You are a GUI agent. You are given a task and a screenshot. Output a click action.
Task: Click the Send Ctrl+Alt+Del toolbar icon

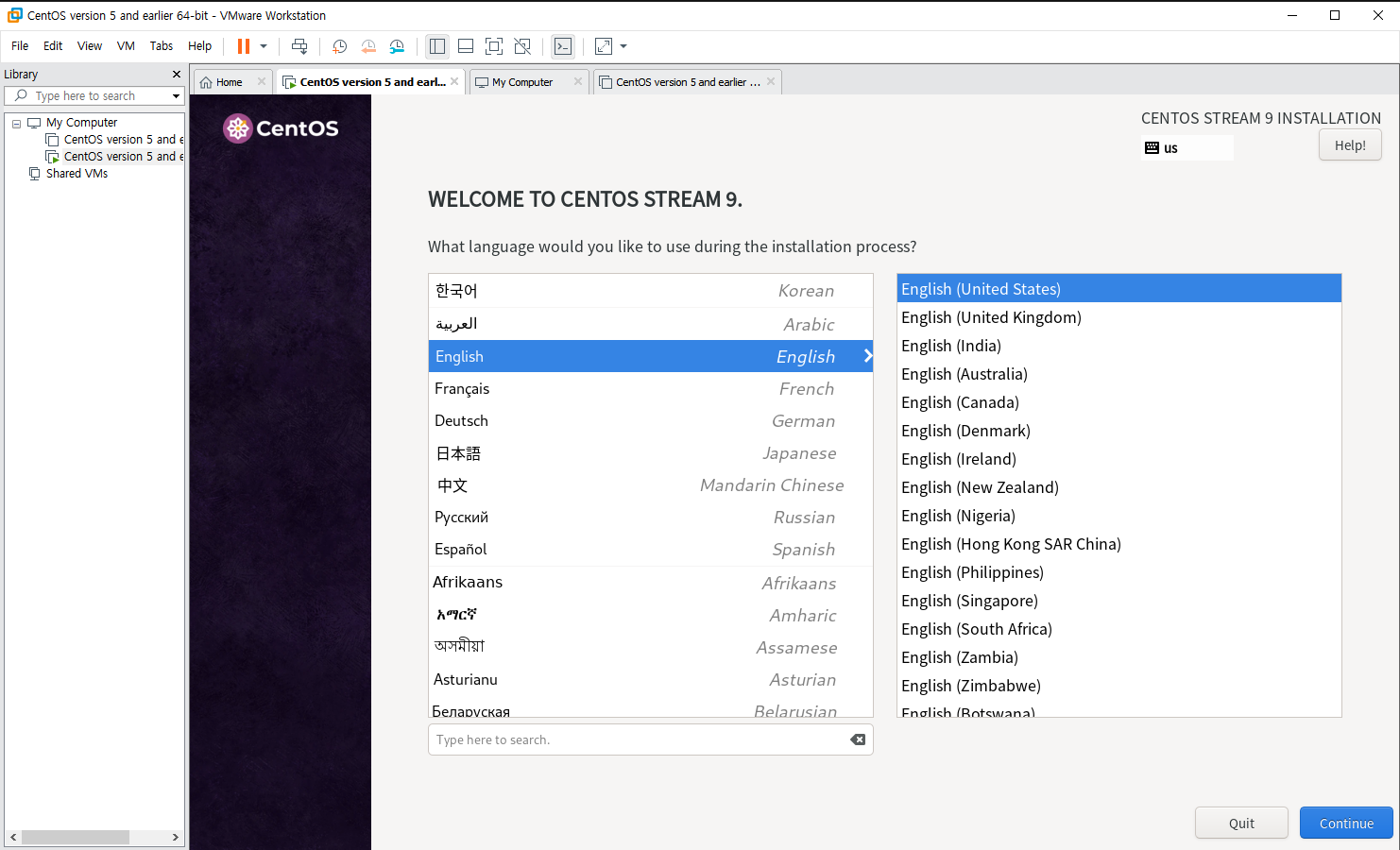[x=299, y=46]
